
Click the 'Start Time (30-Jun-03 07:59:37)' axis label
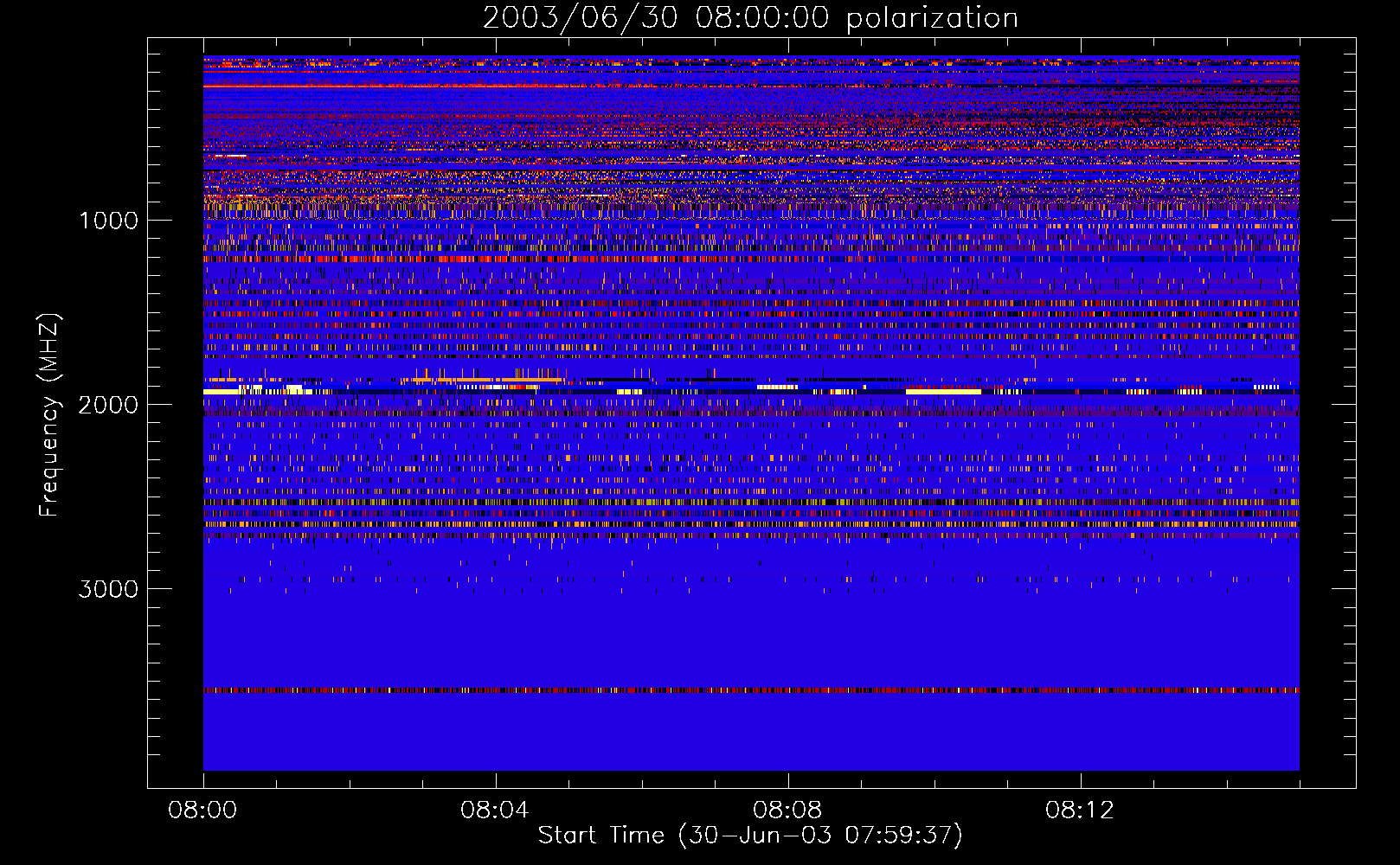click(750, 835)
